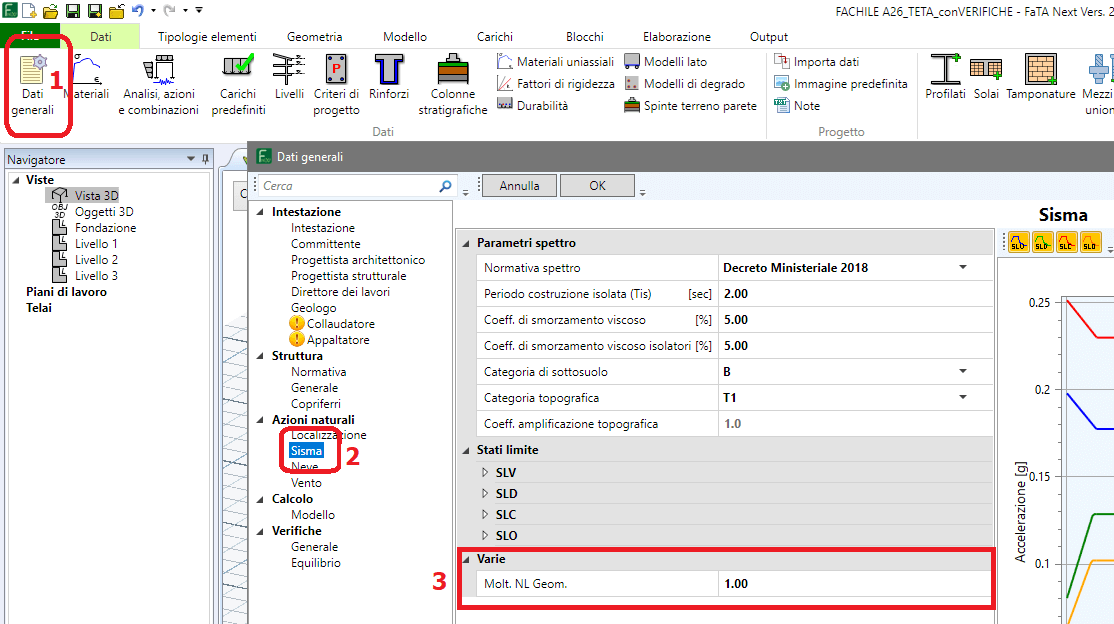Open the Categoria di sottosuolo dropdown

pyautogui.click(x=963, y=372)
